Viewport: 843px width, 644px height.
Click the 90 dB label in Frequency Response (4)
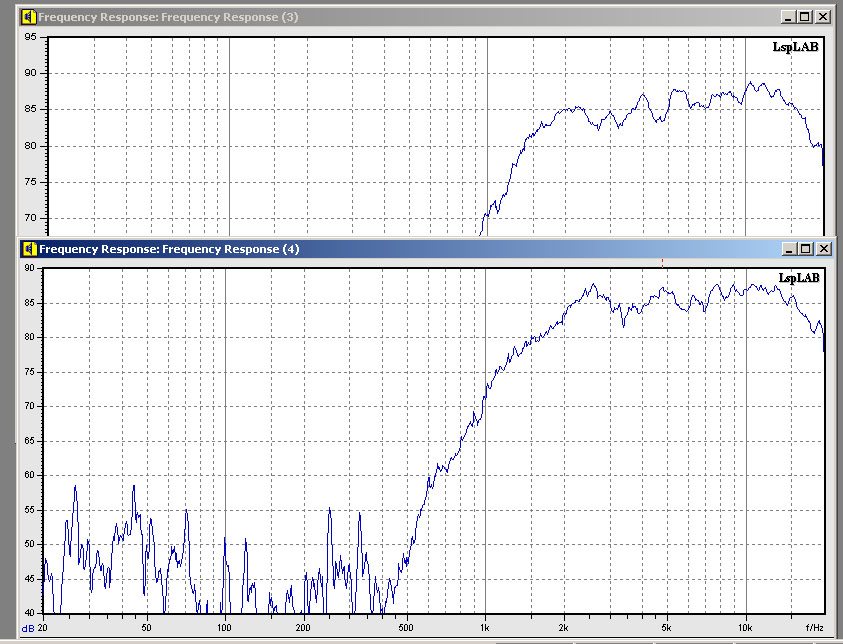[x=29, y=268]
